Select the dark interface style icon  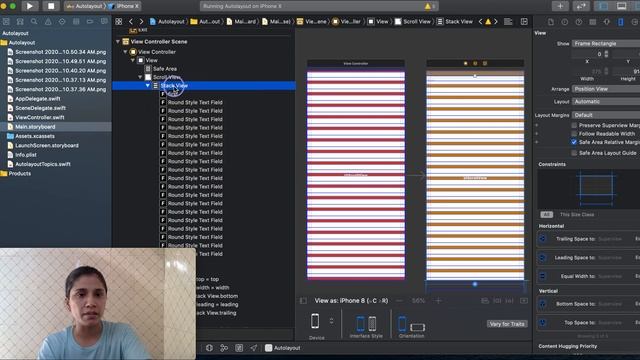372,324
